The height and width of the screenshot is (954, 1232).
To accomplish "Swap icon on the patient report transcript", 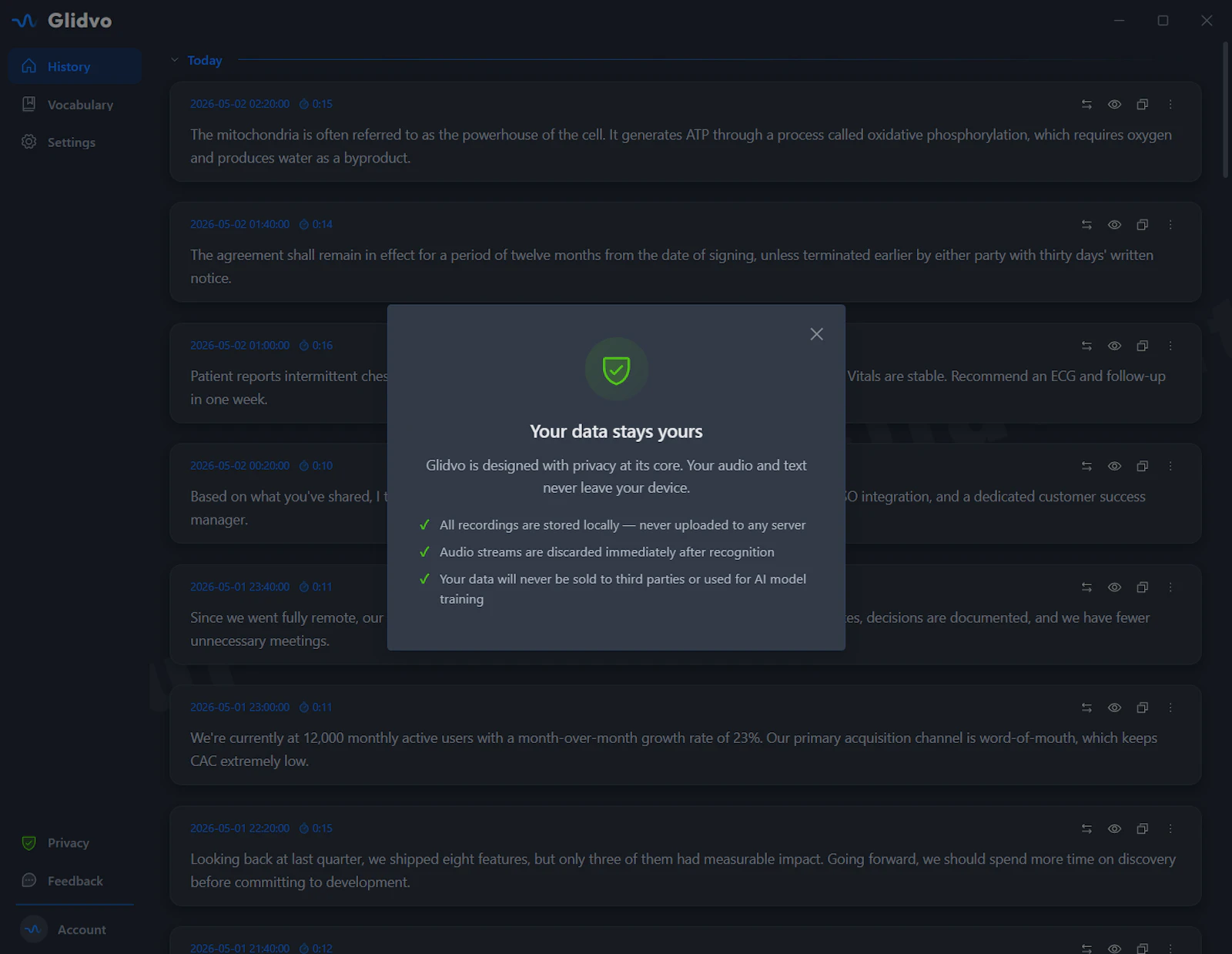I will click(x=1086, y=346).
